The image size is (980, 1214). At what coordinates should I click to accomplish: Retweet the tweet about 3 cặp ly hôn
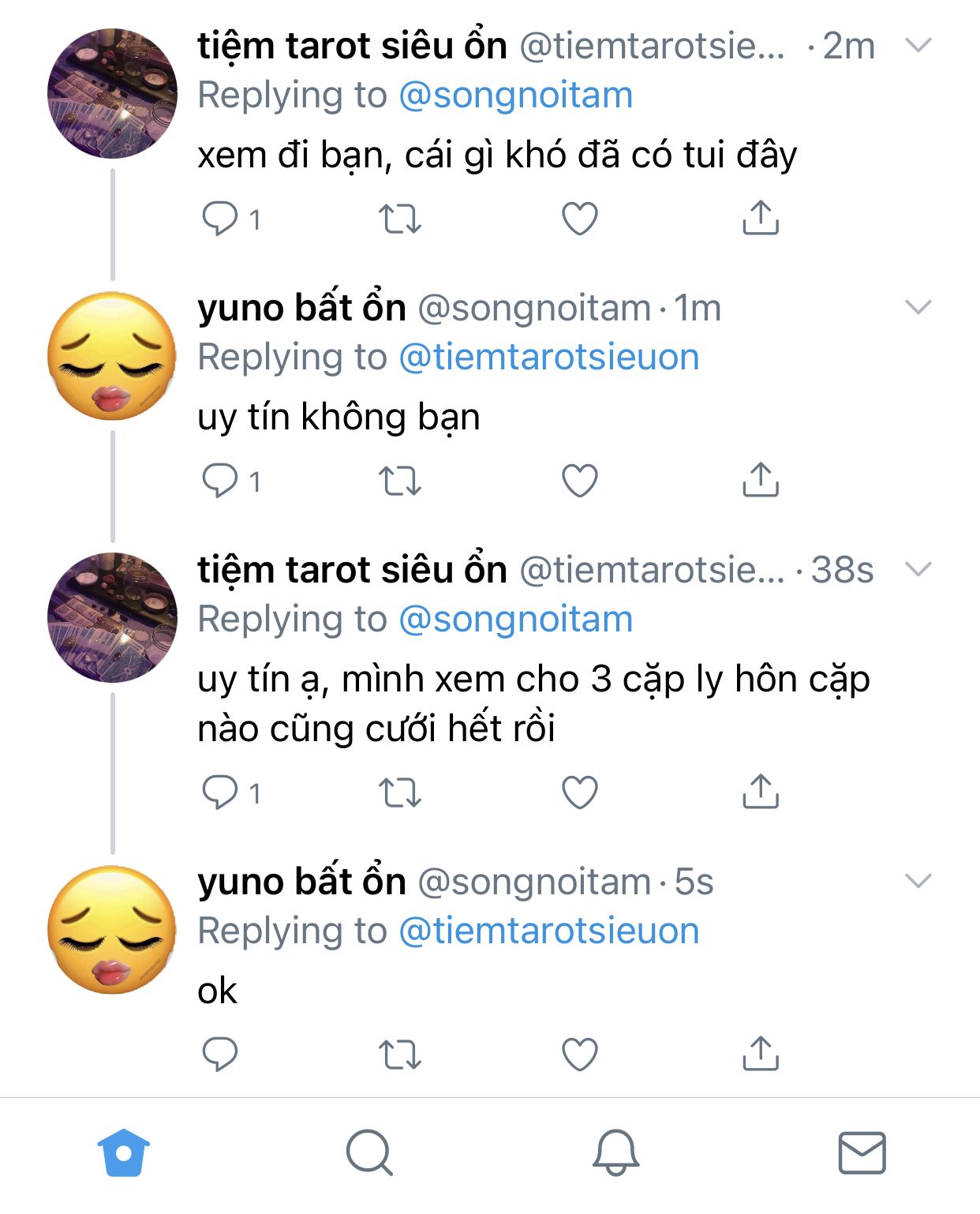tap(400, 792)
